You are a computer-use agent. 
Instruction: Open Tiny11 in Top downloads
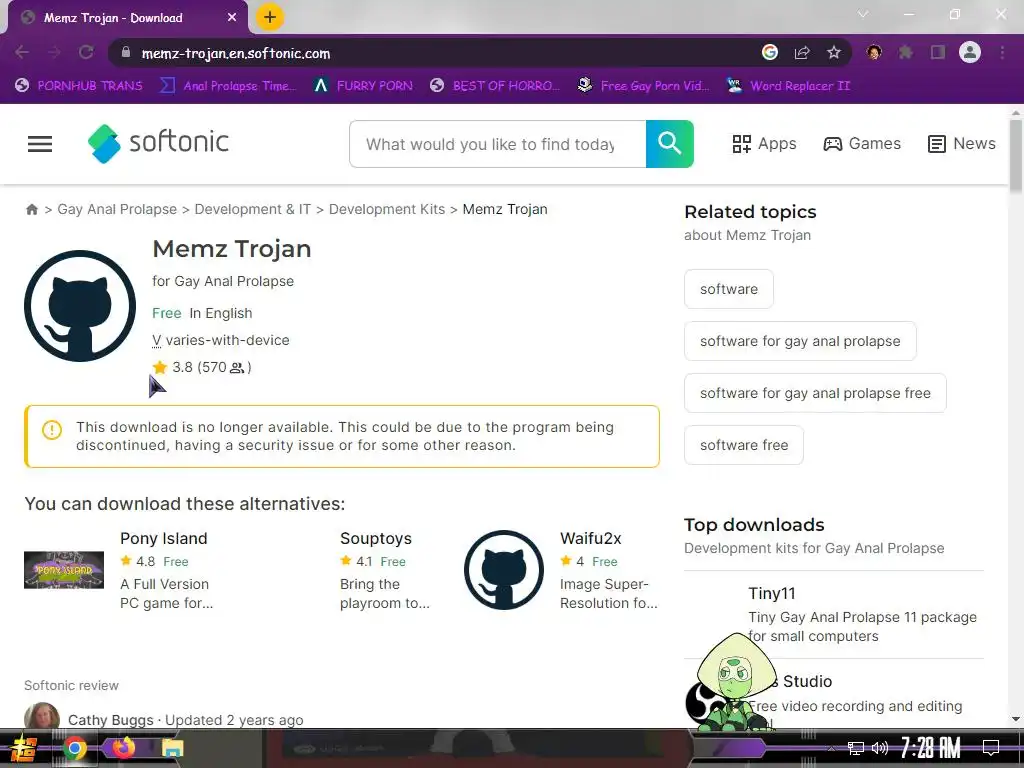772,593
